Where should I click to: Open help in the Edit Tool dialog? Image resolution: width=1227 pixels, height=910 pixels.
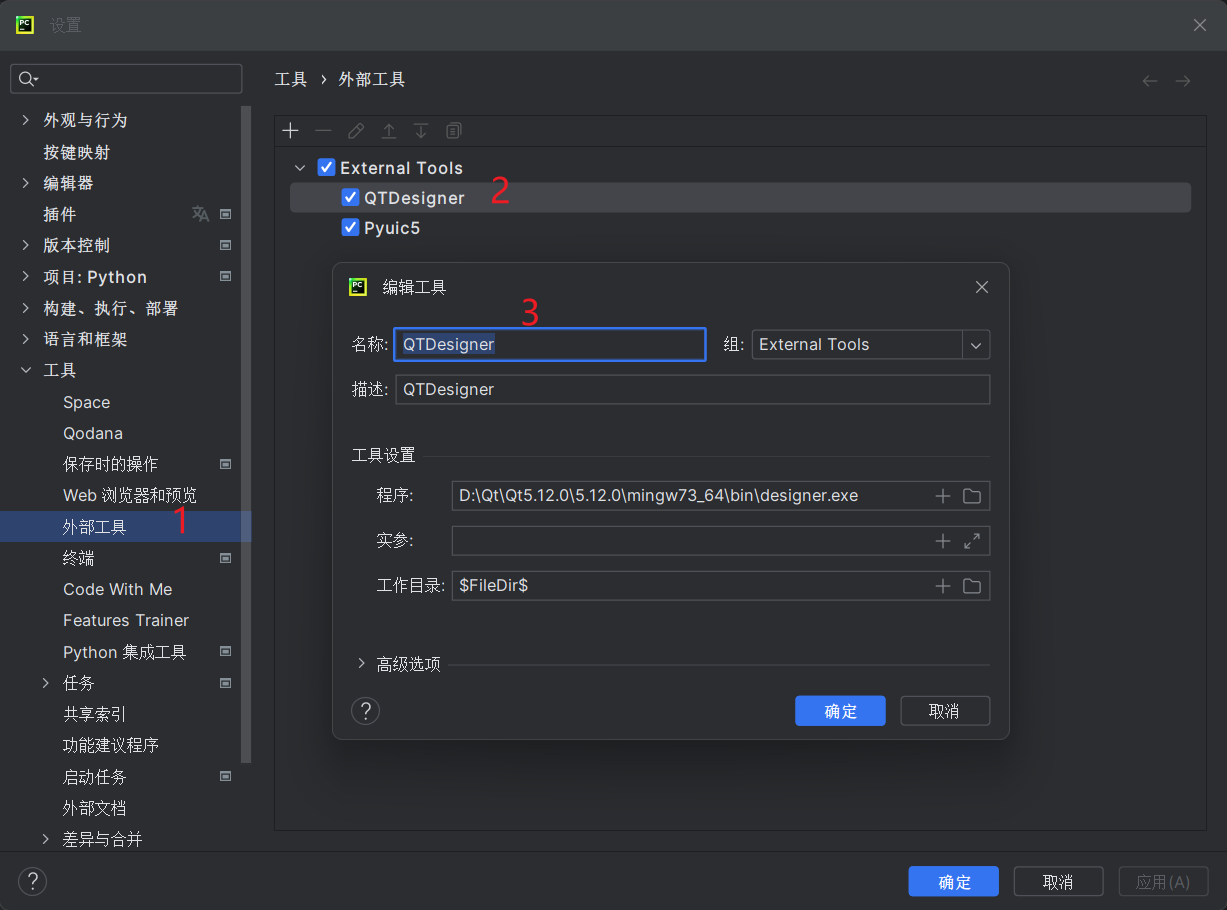pyautogui.click(x=365, y=711)
